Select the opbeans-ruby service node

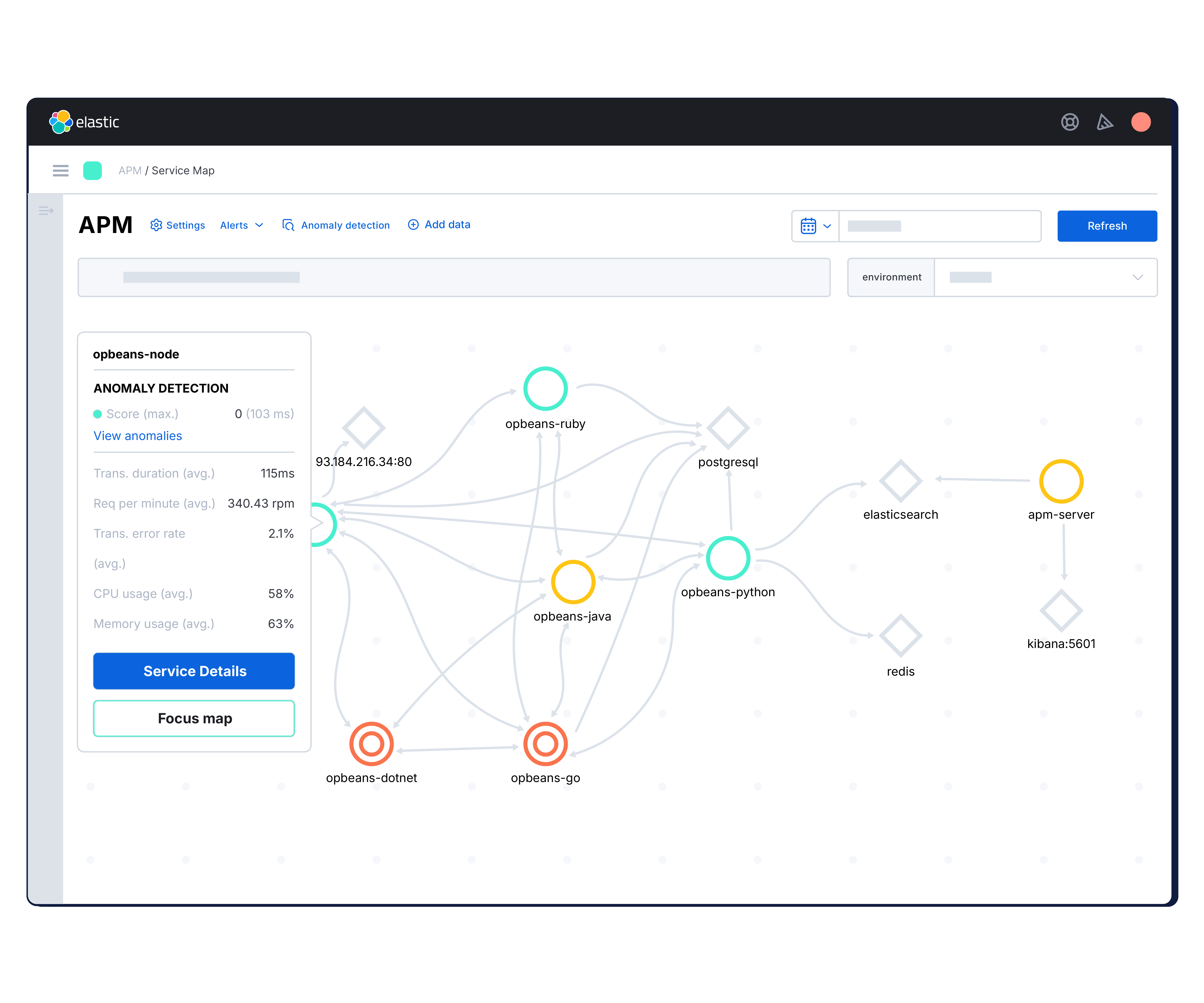pyautogui.click(x=545, y=388)
